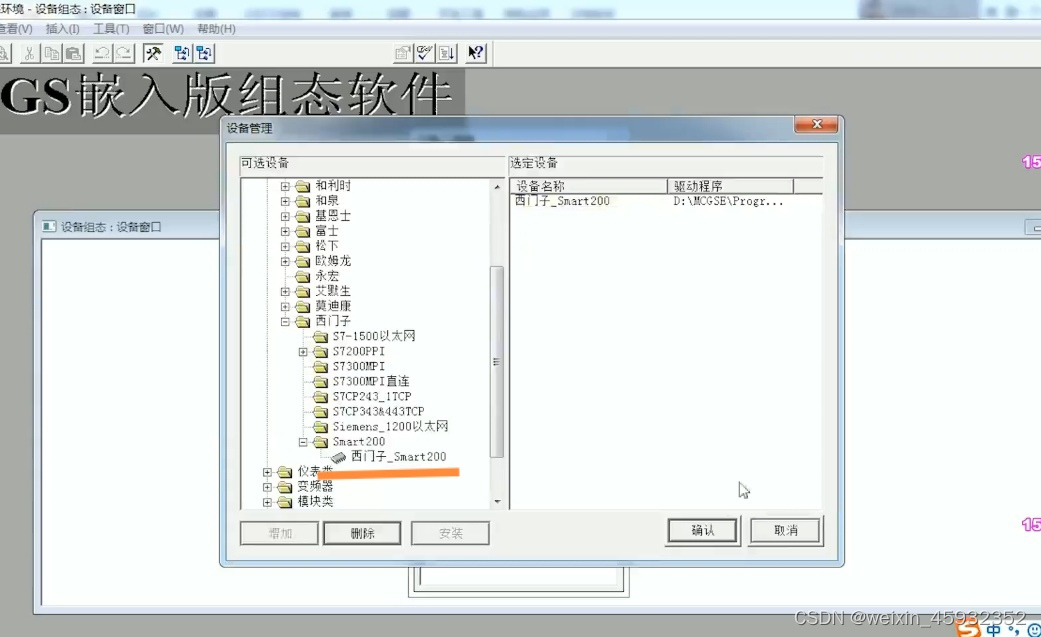1041x637 pixels.
Task: Click the 驱动程序 column header
Action: tap(730, 186)
